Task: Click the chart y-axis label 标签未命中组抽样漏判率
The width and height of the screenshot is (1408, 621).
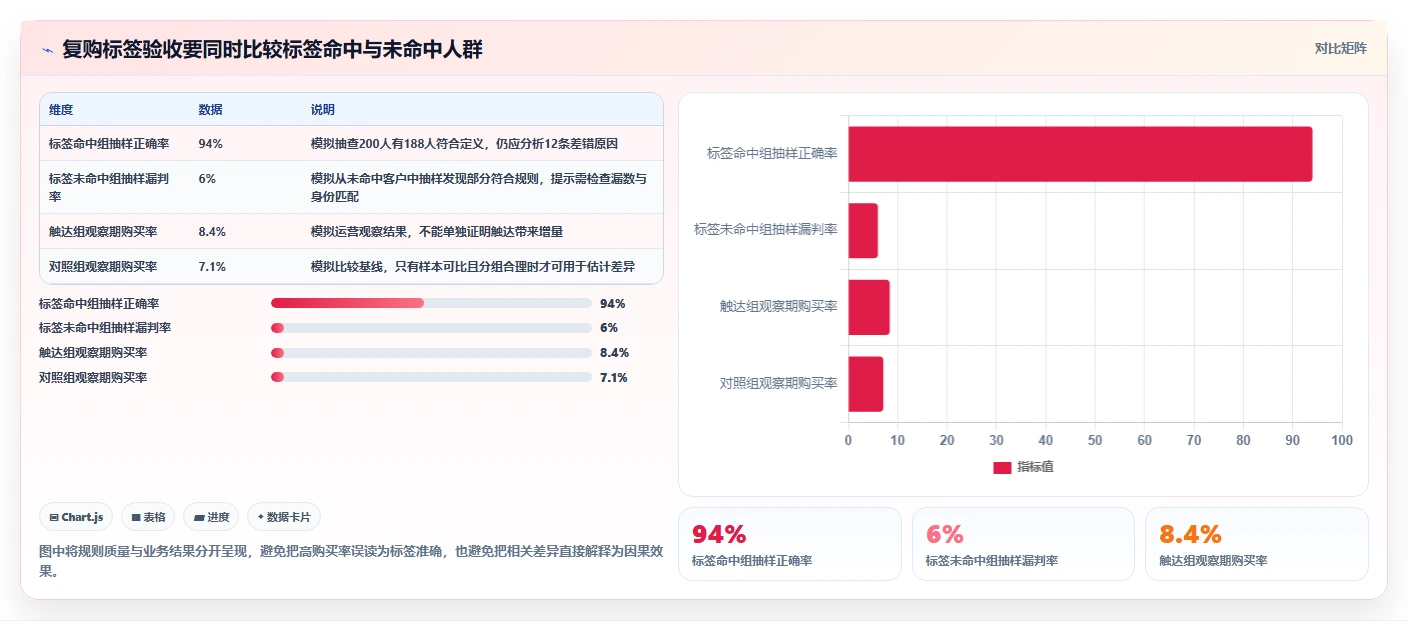Action: tap(766, 229)
